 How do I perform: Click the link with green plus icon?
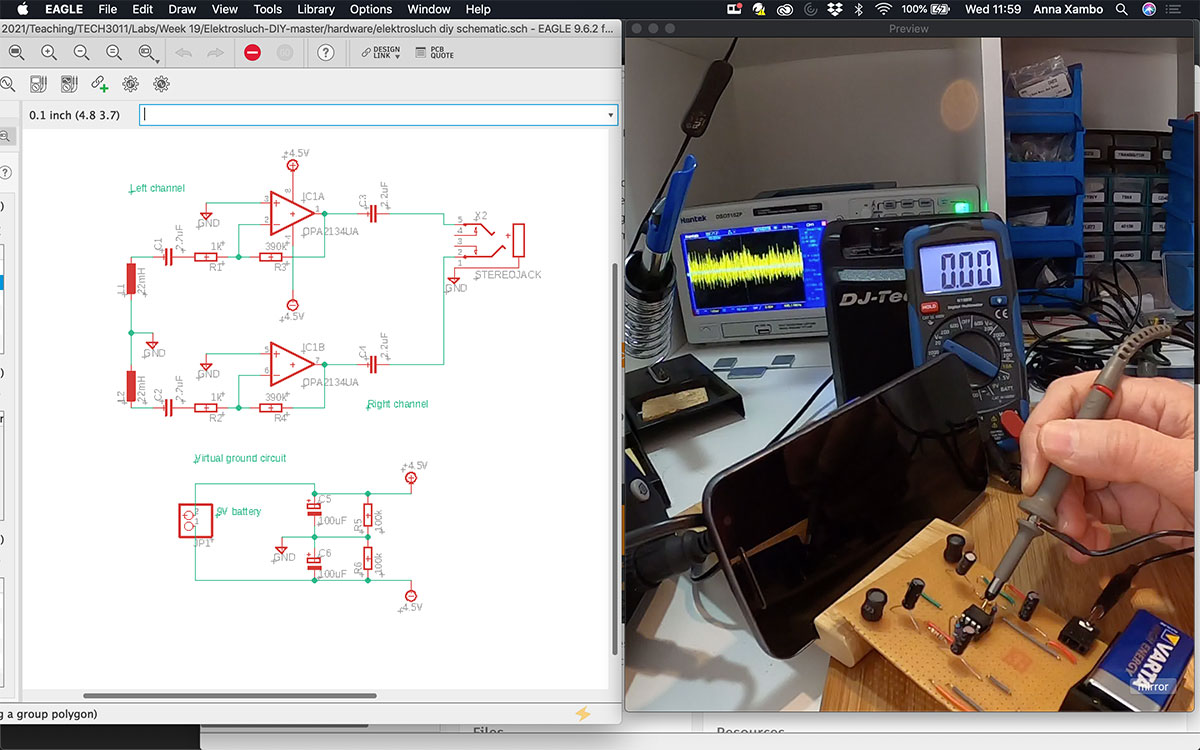pos(99,84)
